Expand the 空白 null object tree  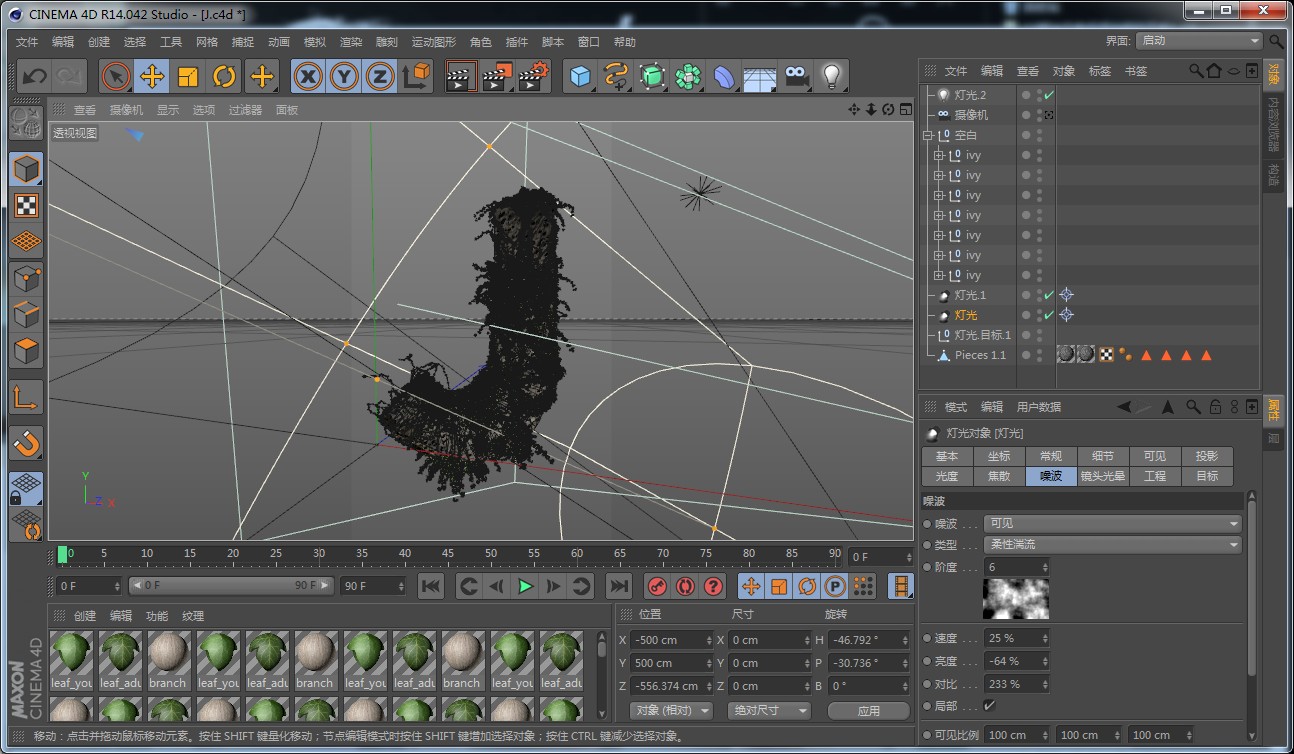coord(928,135)
